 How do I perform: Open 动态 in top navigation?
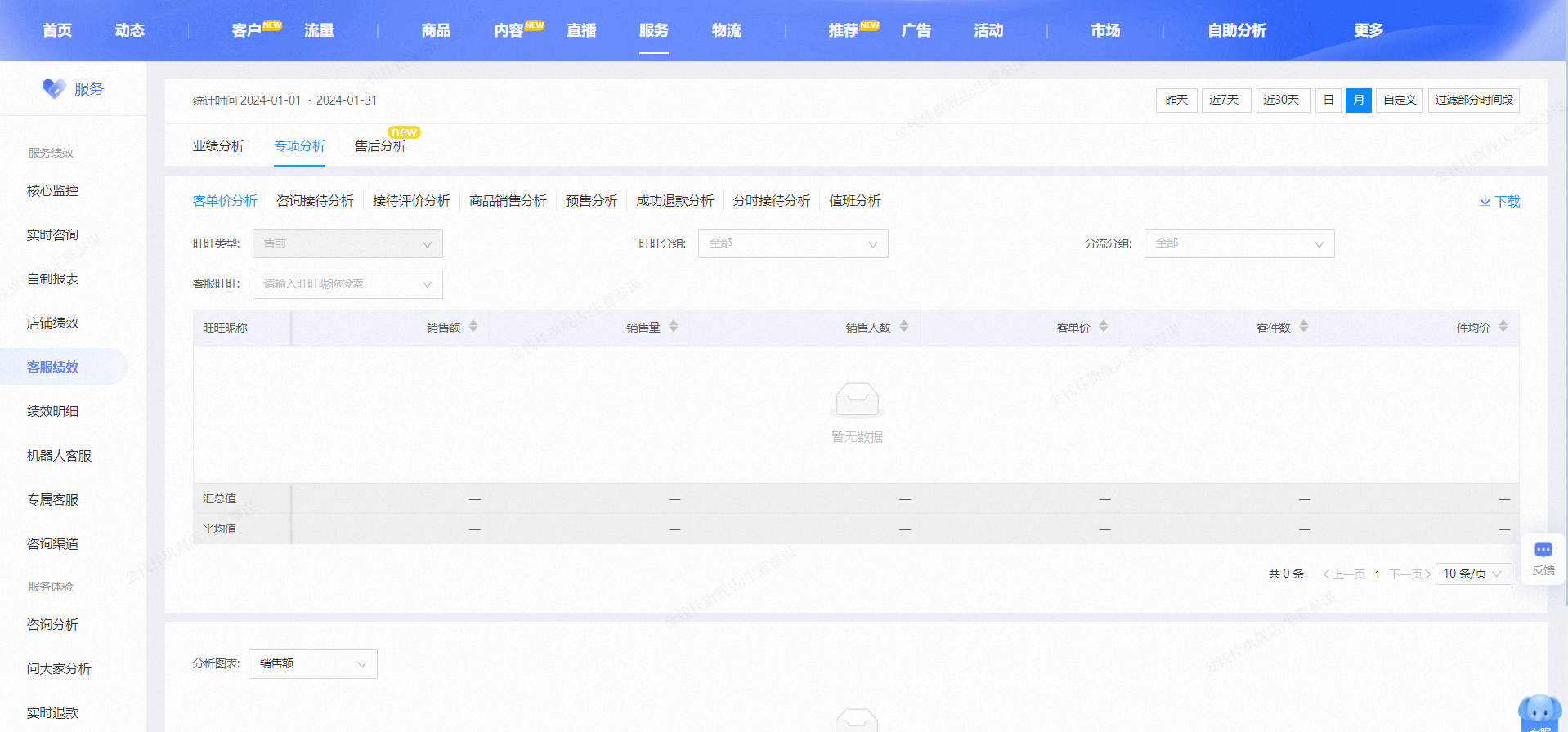click(x=130, y=30)
